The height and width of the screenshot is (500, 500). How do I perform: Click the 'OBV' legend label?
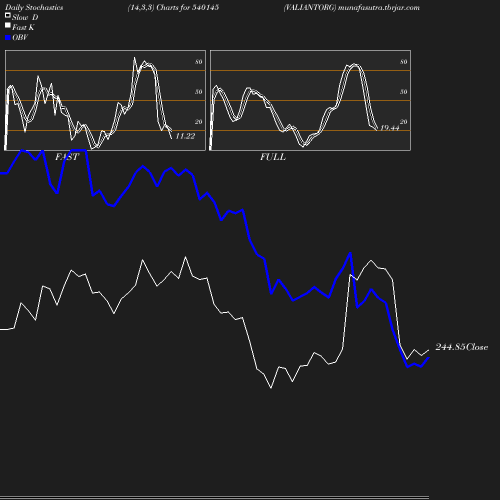[20, 38]
